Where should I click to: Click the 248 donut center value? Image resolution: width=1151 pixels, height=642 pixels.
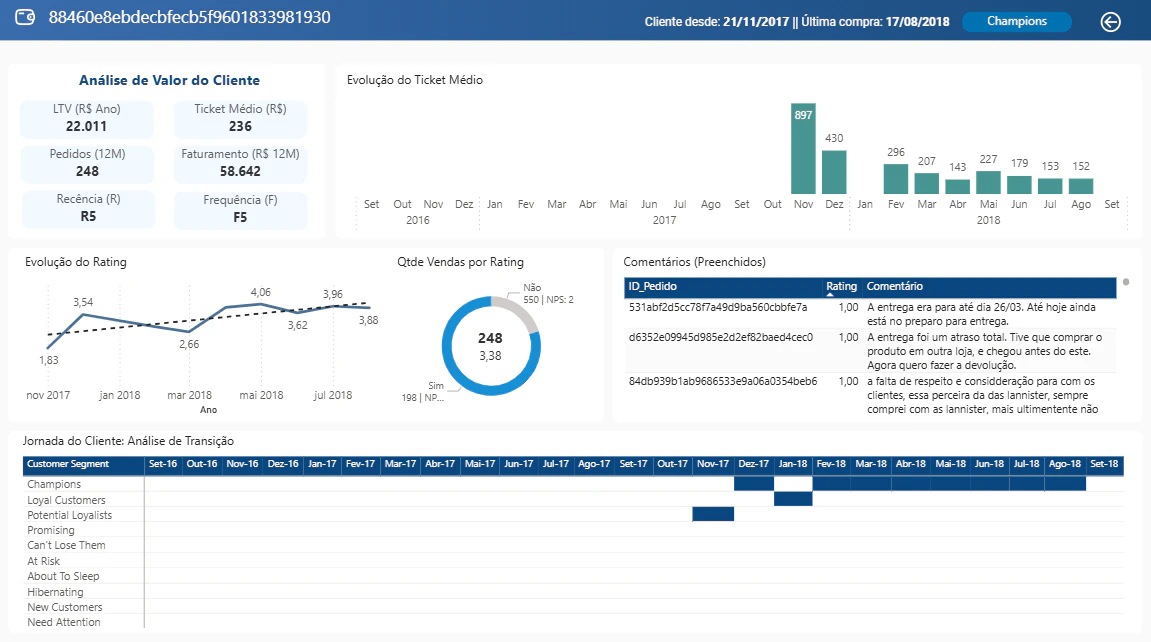(490, 338)
